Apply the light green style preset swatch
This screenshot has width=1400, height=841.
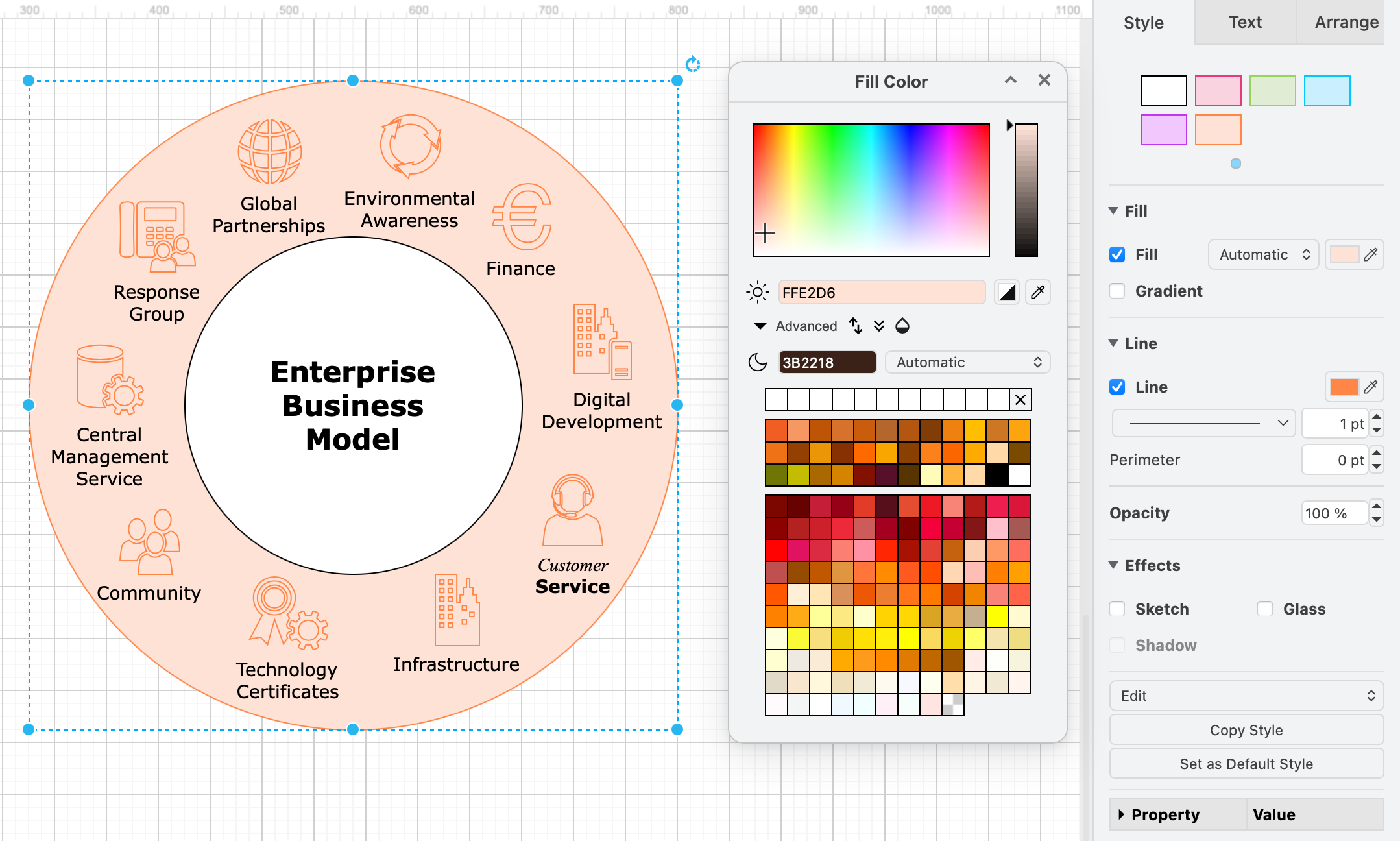pyautogui.click(x=1273, y=91)
